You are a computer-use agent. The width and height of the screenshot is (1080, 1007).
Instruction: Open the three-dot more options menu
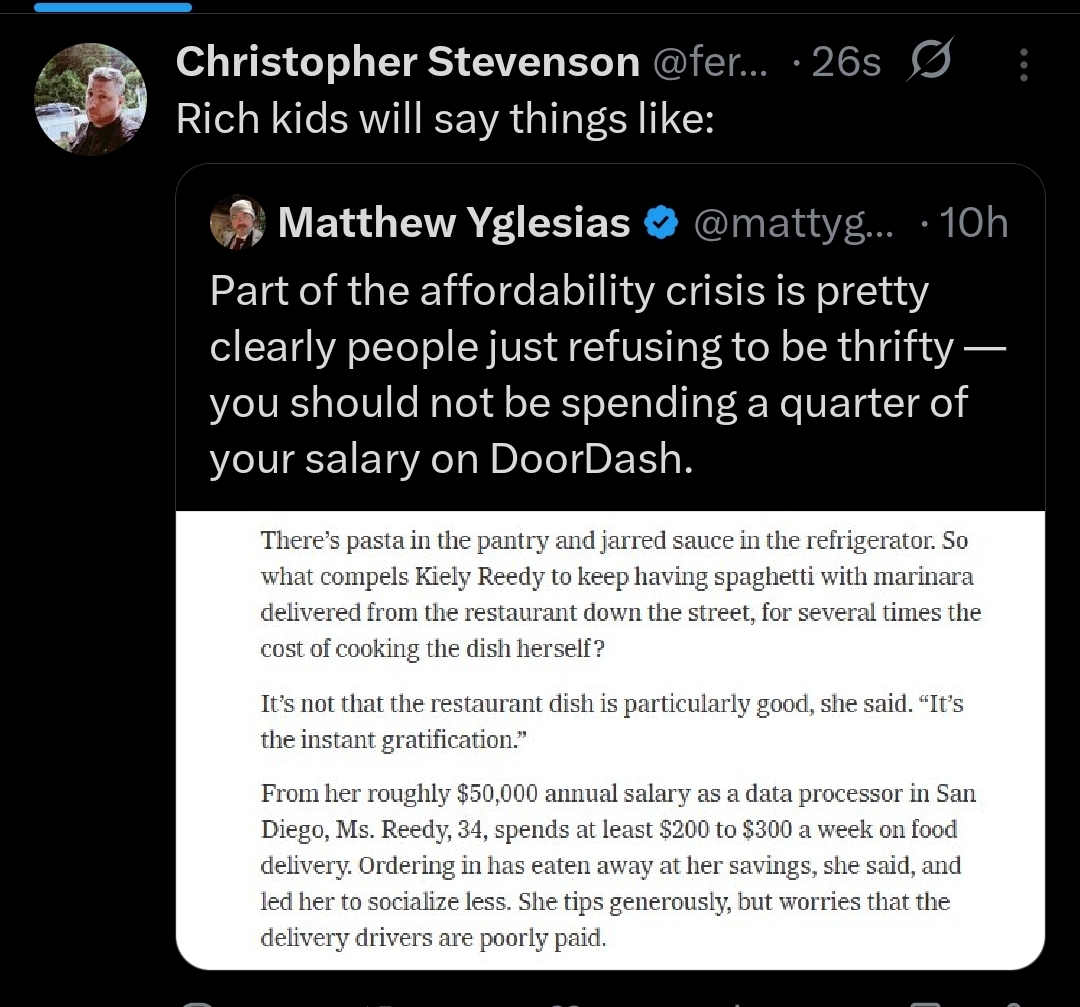[1023, 65]
